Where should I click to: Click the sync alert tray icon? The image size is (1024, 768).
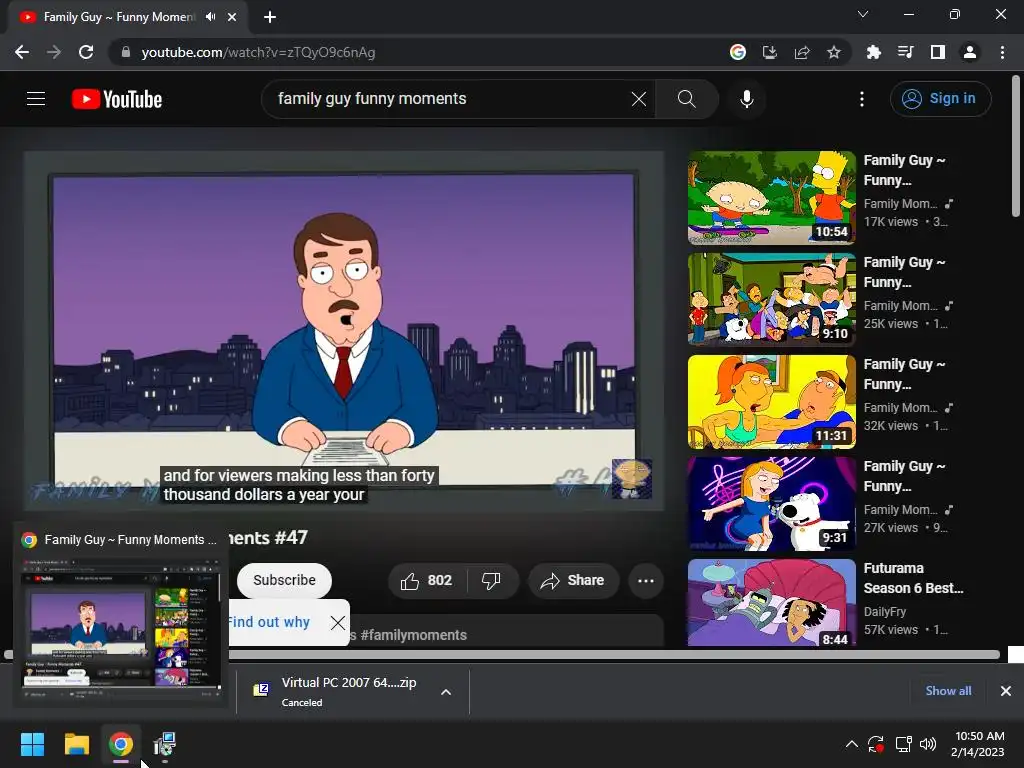[876, 744]
